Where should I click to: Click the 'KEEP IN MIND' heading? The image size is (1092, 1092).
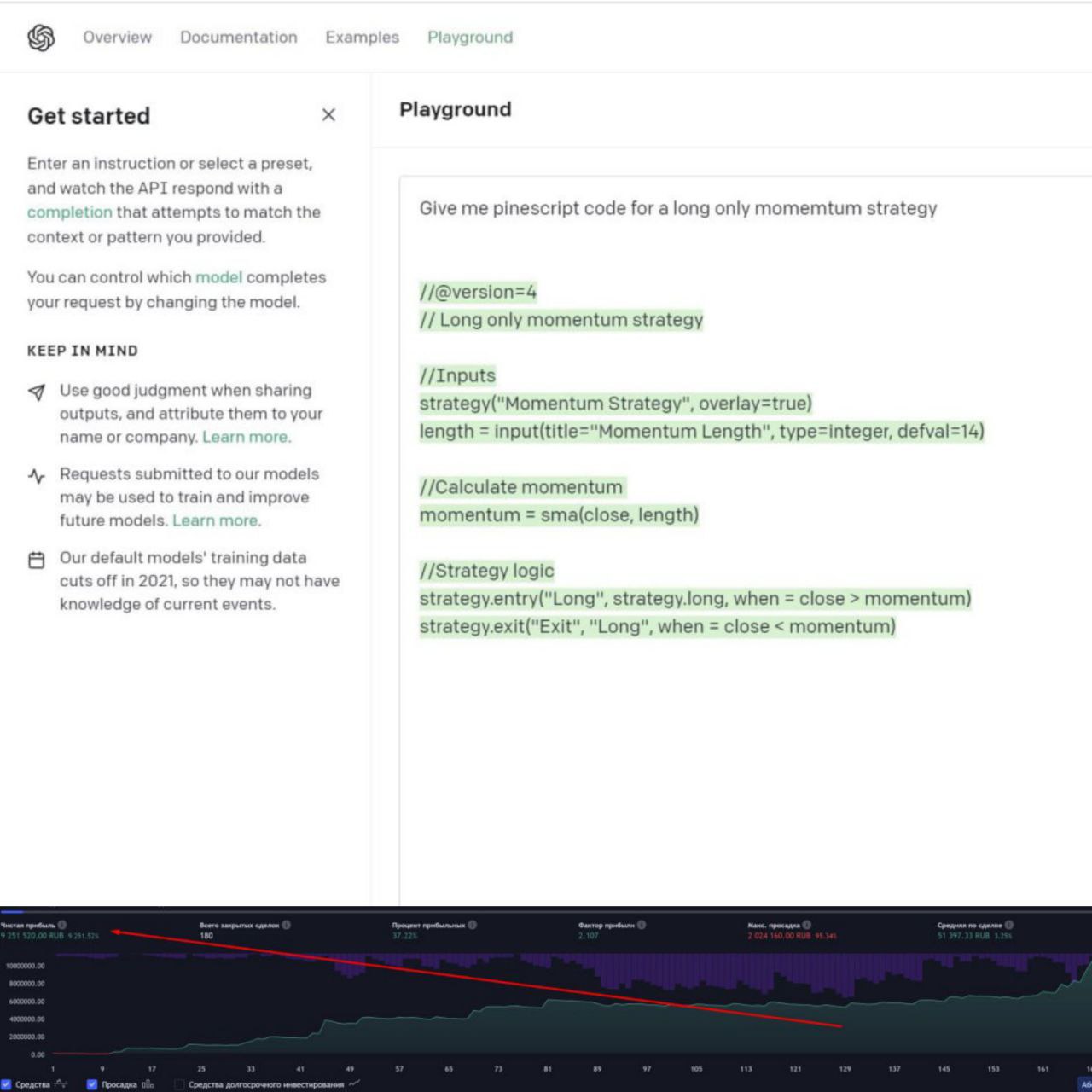pyautogui.click(x=83, y=351)
